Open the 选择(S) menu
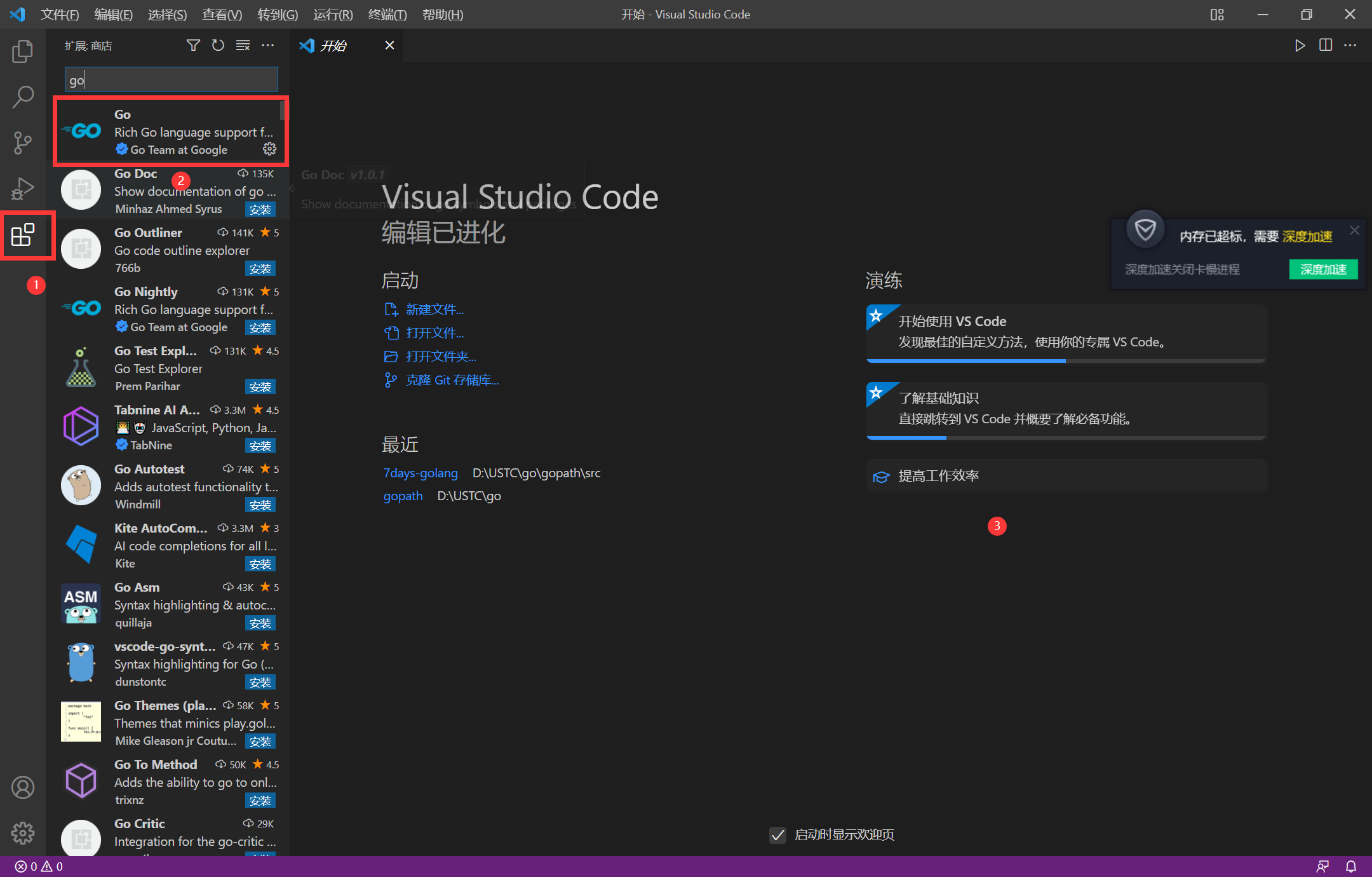Screen dimensions: 1372x877 (168, 14)
